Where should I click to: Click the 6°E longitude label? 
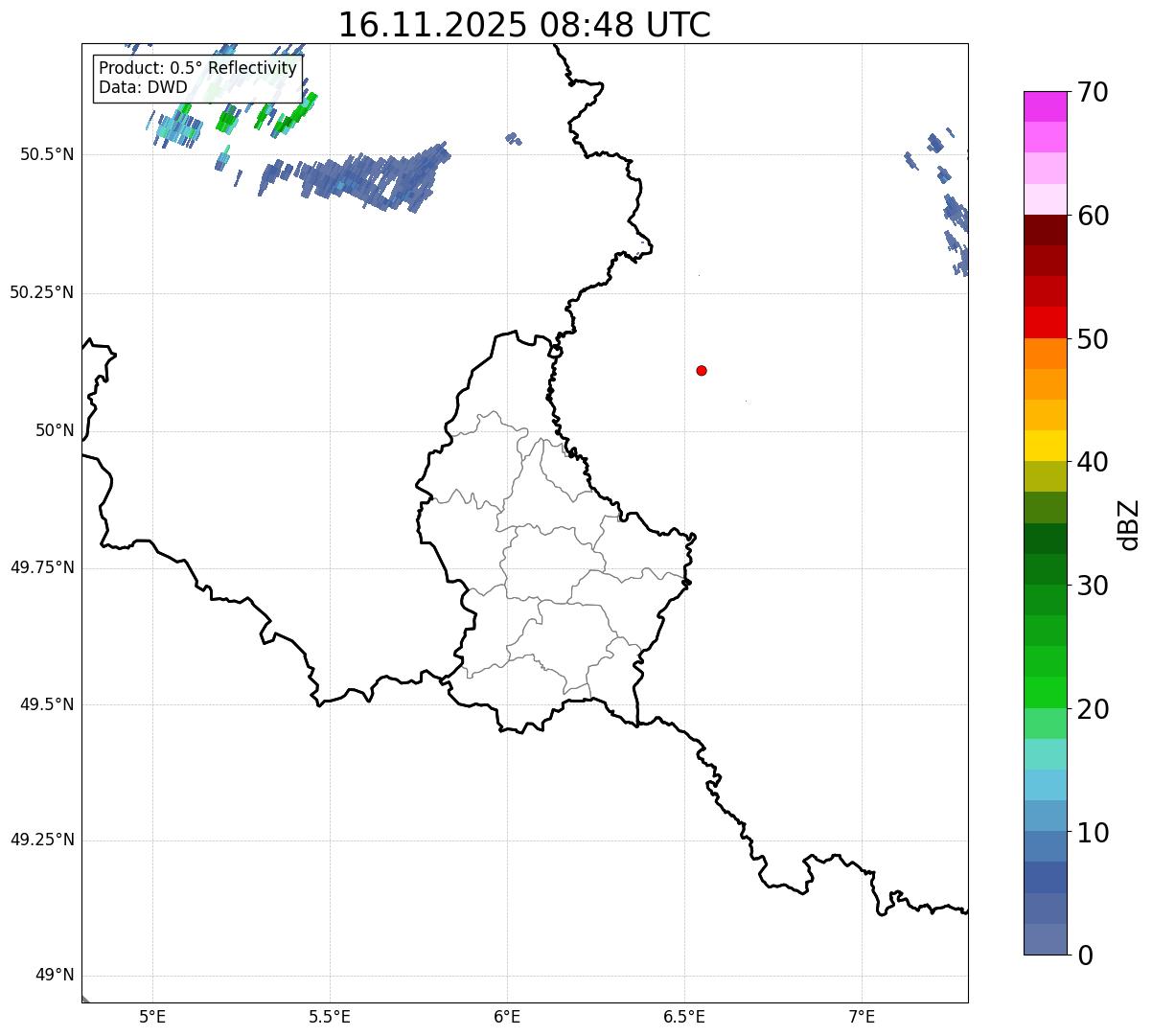click(507, 1017)
